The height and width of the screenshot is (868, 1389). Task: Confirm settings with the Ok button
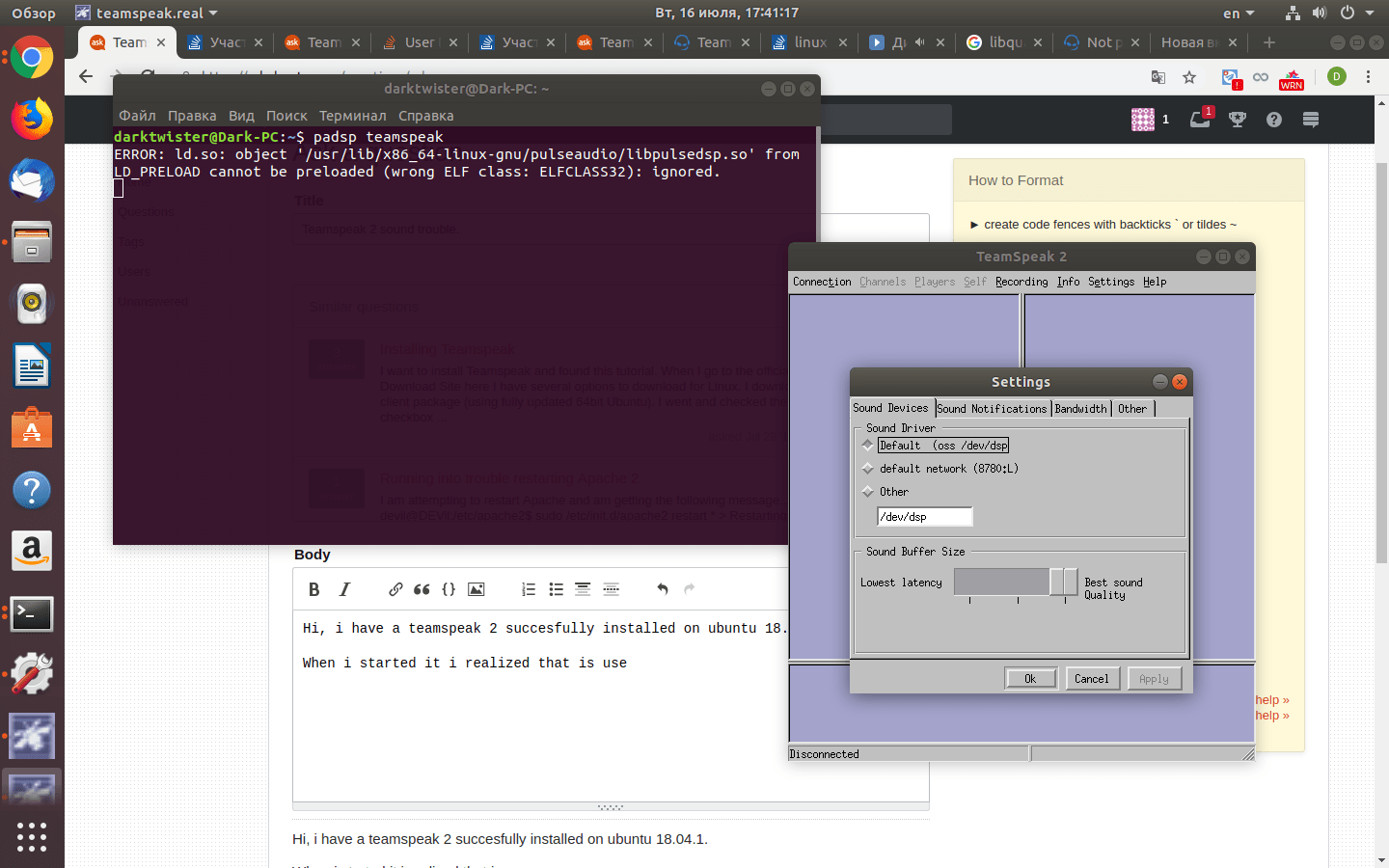(1031, 678)
